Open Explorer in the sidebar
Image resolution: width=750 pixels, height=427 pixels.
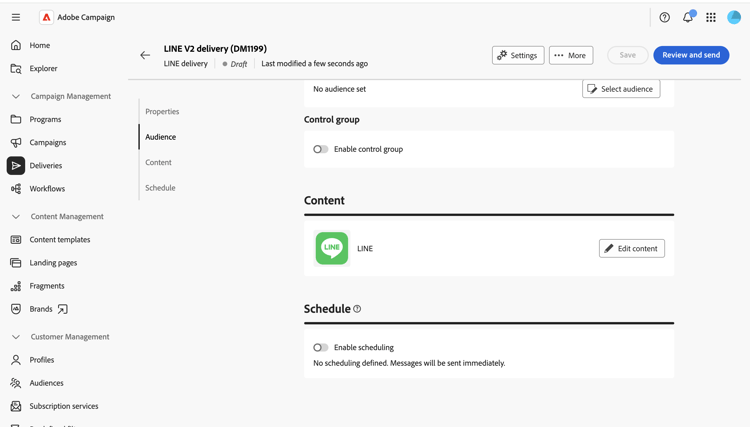pos(44,68)
